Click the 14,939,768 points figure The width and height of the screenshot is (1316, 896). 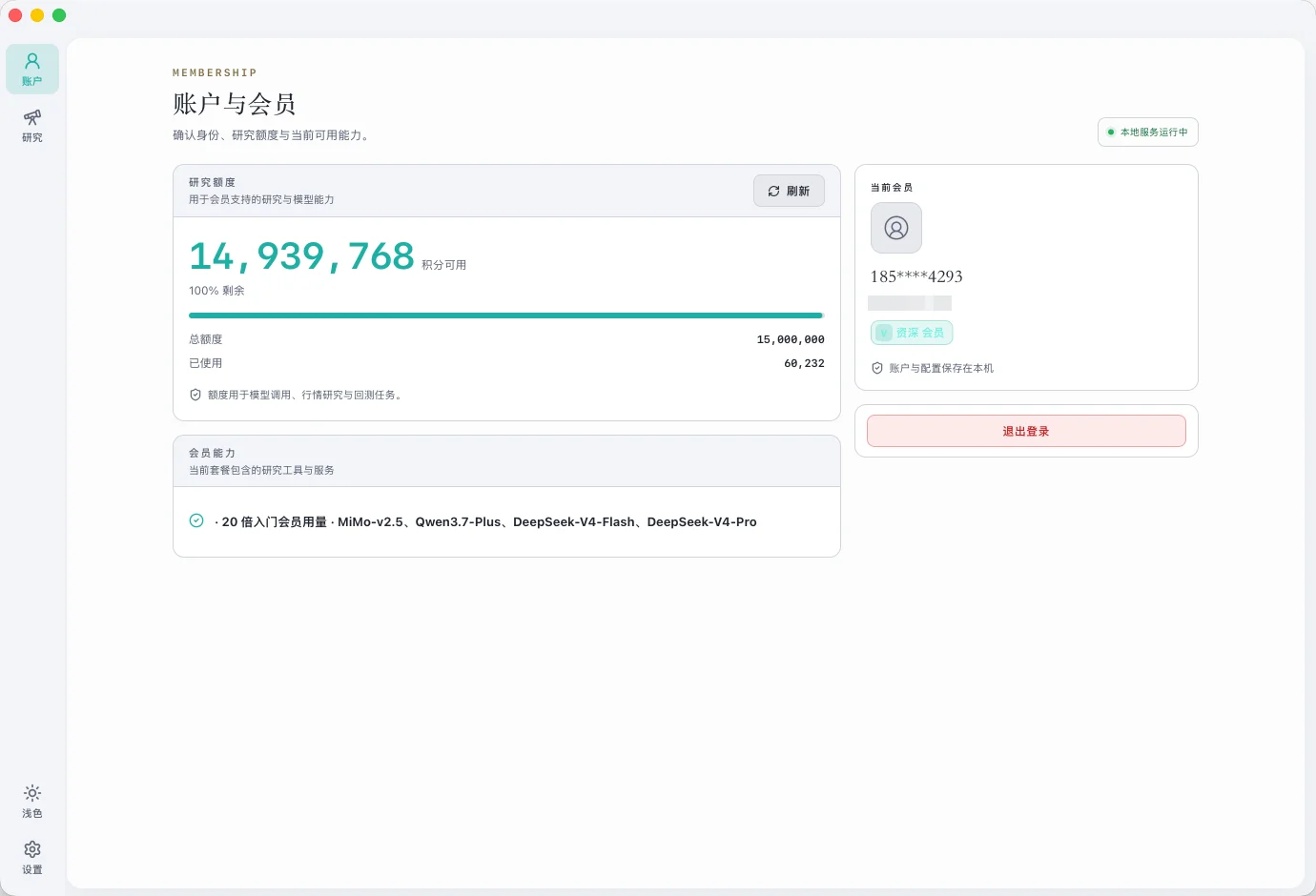pyautogui.click(x=301, y=255)
